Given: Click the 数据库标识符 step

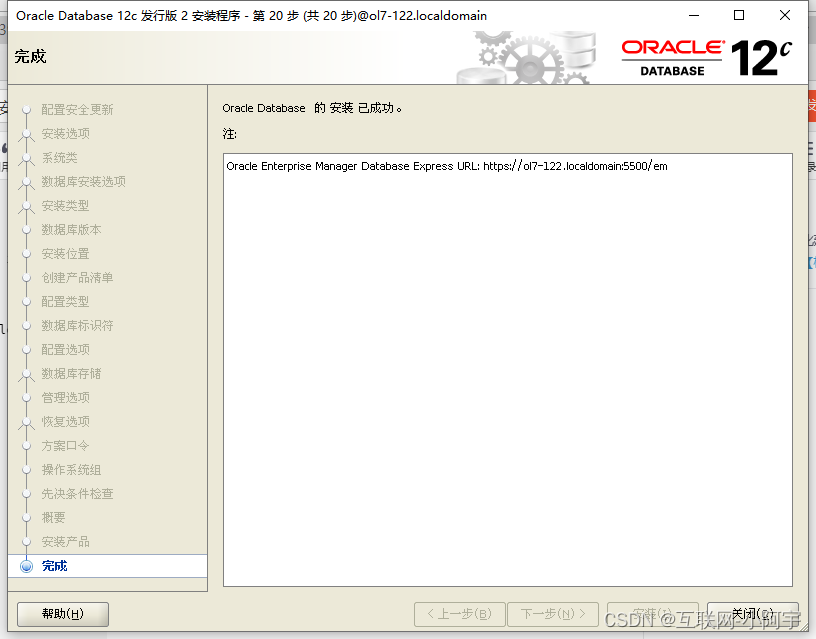Looking at the screenshot, I should tap(77, 325).
